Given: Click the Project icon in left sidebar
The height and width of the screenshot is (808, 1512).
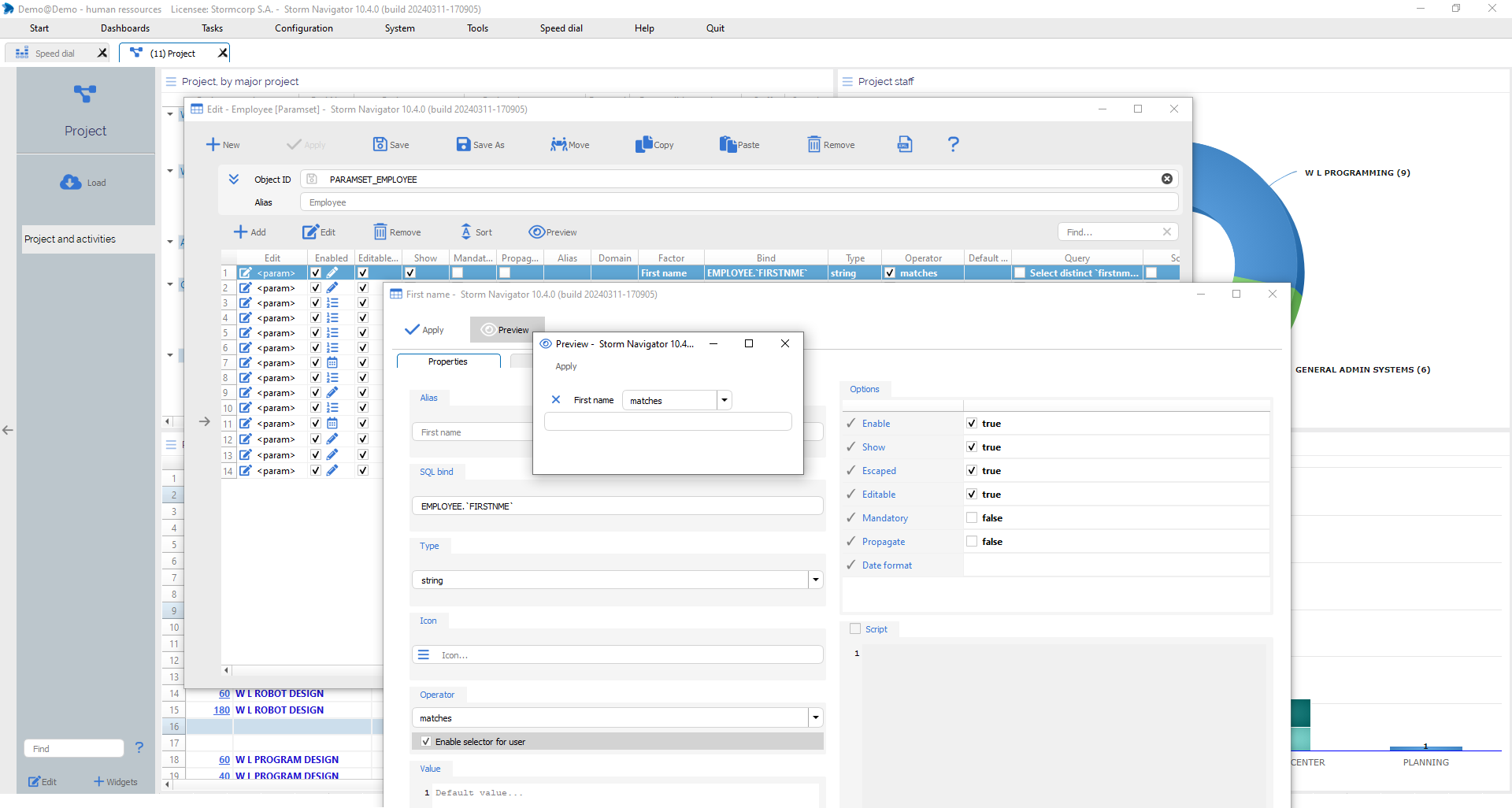Looking at the screenshot, I should pos(85,94).
